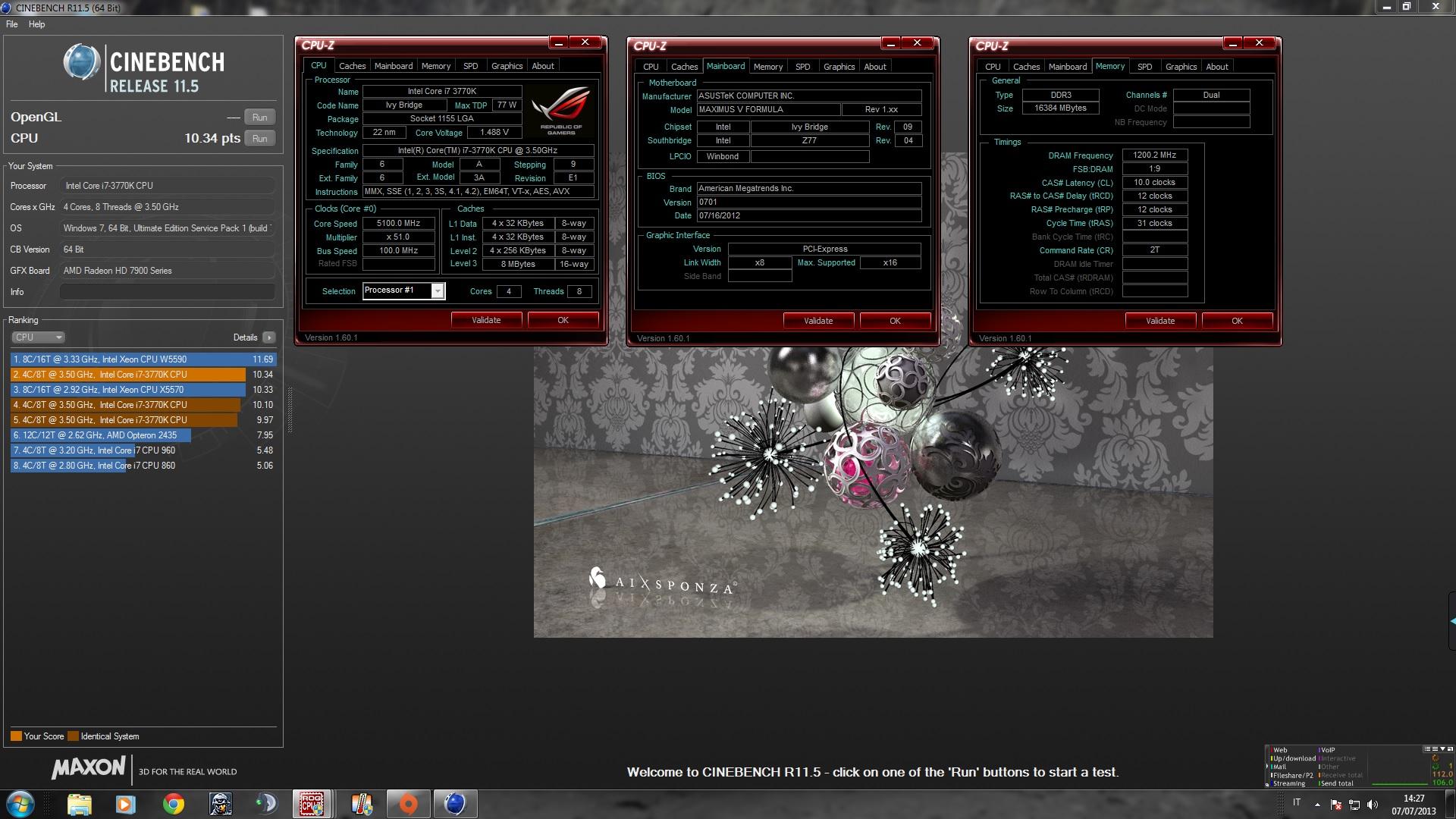Select ranking row Core i7 CPU 860
This screenshot has height=819, width=1456.
(143, 466)
